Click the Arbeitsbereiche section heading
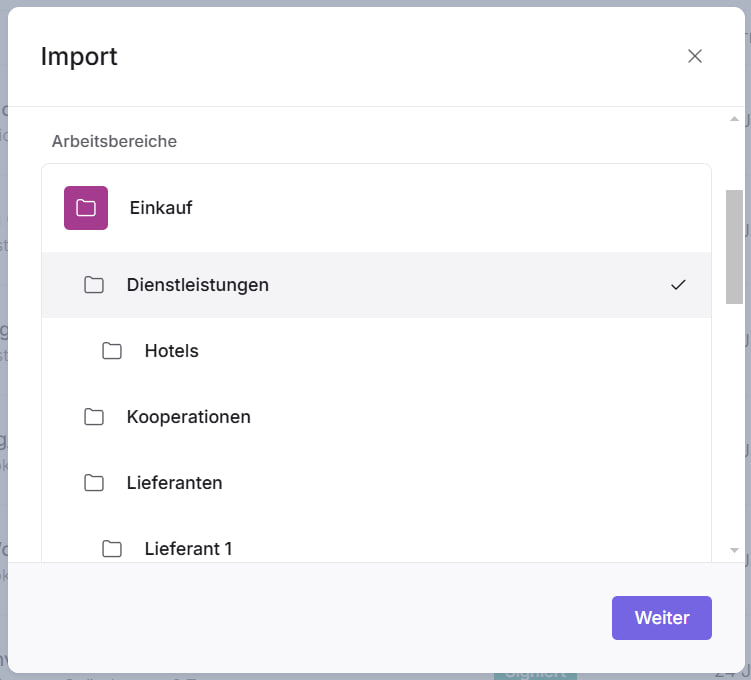This screenshot has height=680, width=751. pos(115,141)
